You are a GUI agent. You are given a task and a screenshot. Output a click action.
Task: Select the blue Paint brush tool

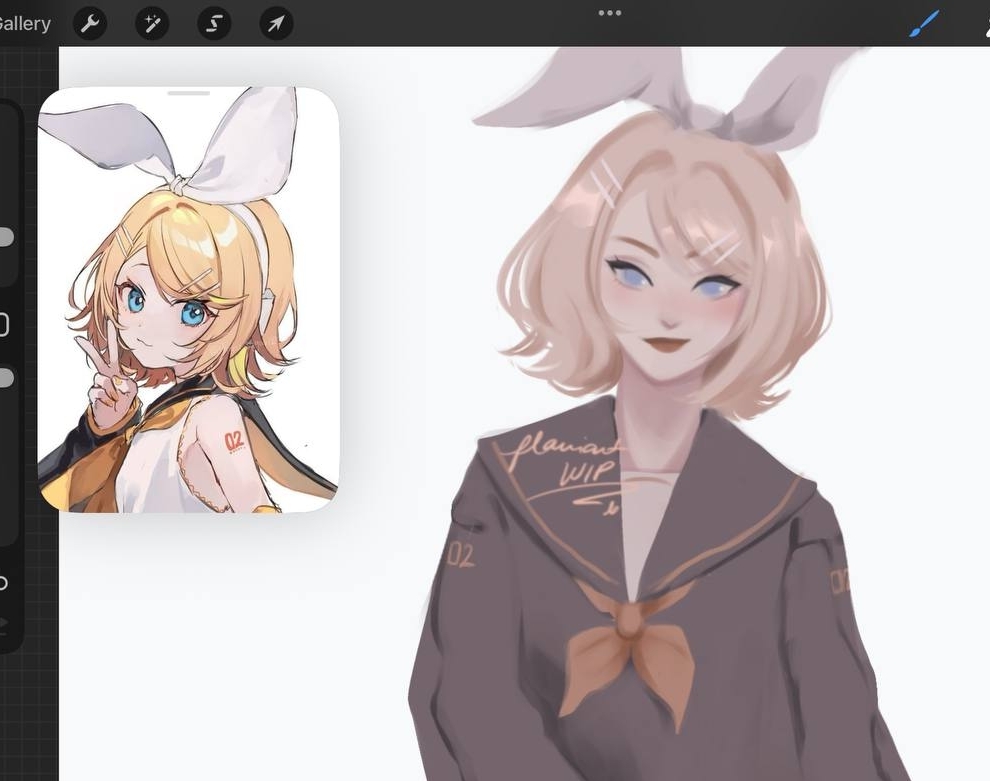click(x=924, y=24)
